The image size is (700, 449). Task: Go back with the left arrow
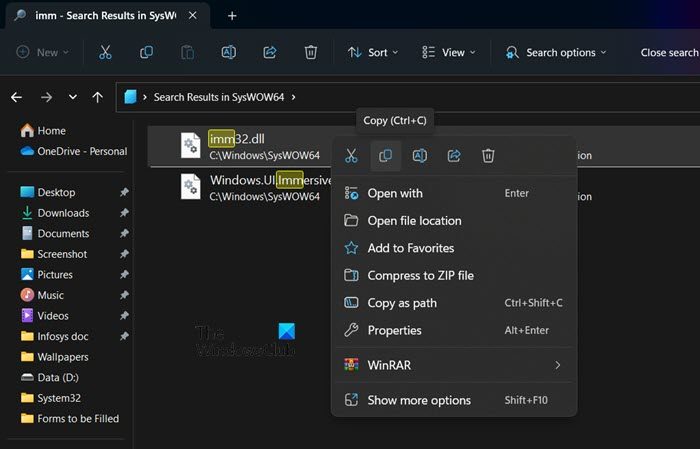[x=17, y=97]
